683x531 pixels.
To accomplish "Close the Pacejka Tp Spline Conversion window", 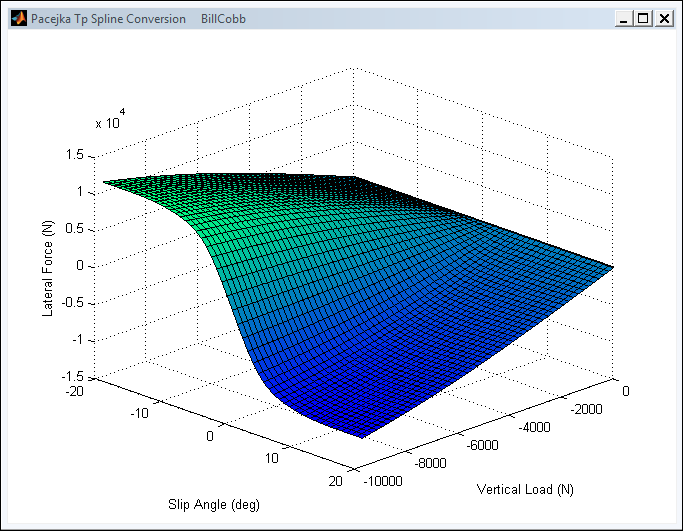I will pos(664,19).
